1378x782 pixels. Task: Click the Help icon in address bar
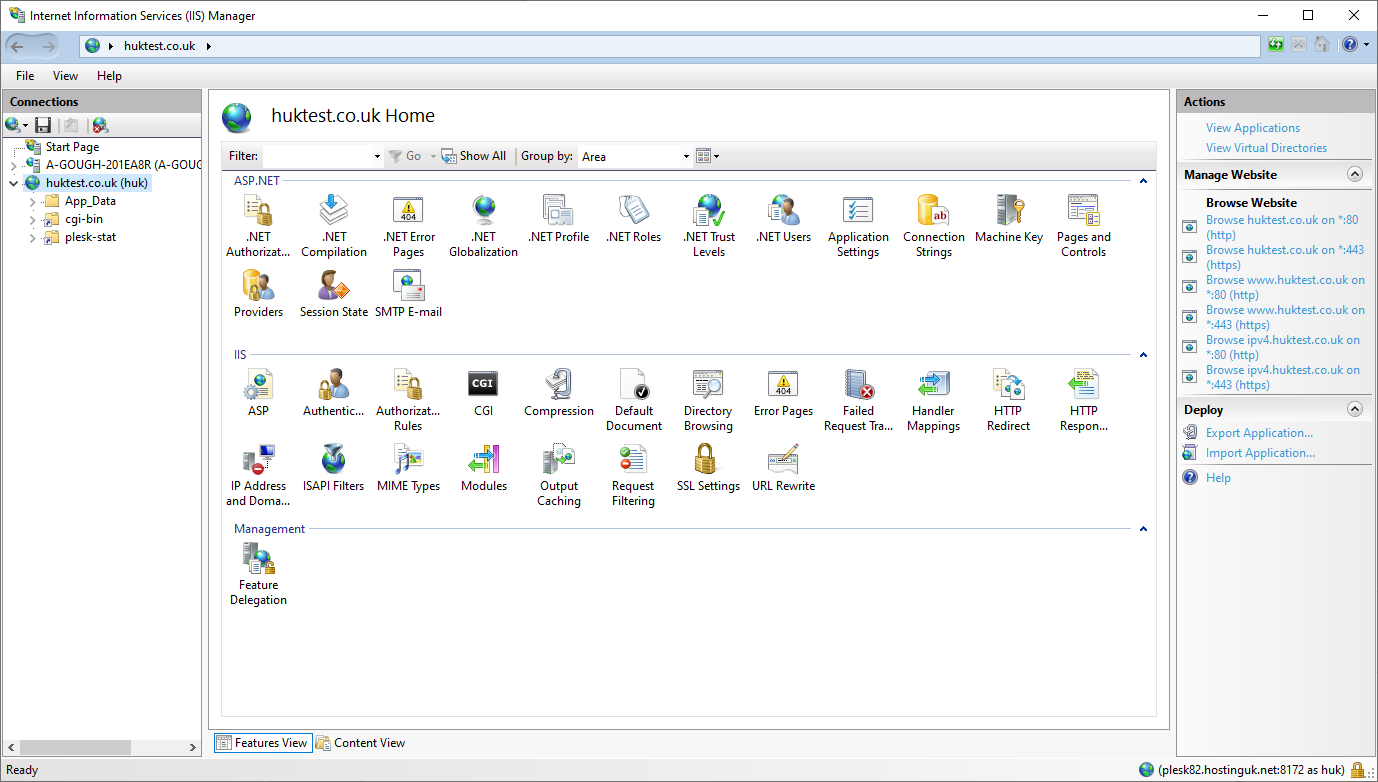1350,45
